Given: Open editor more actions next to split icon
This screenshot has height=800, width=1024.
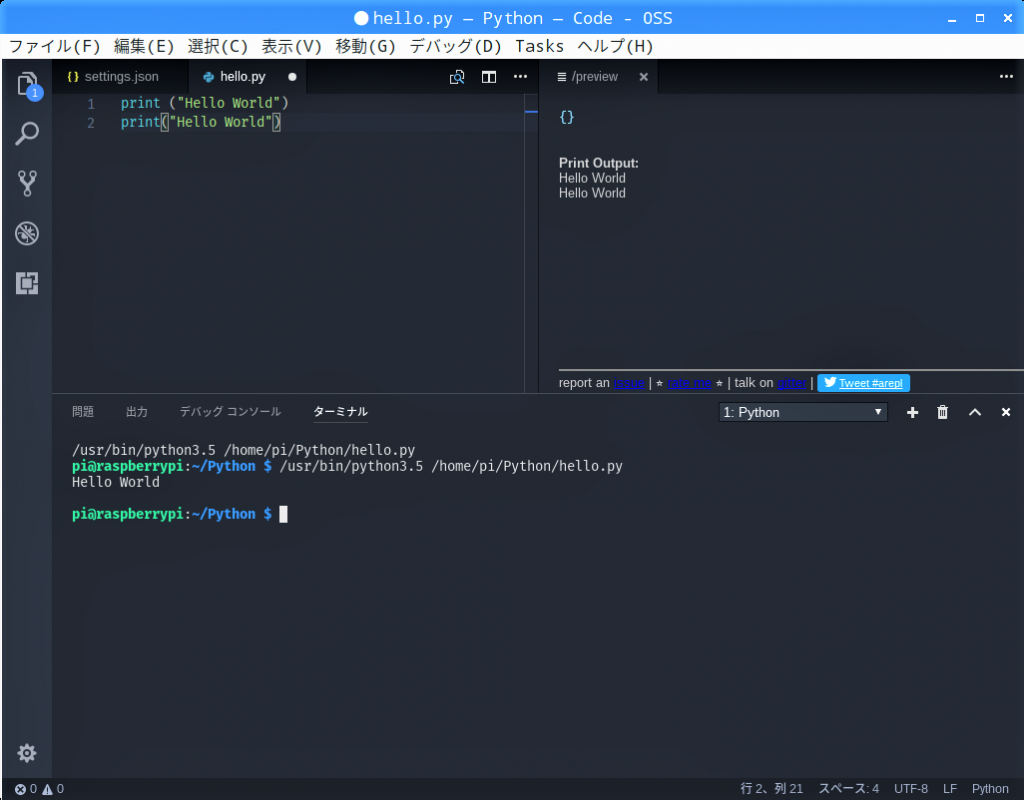Looking at the screenshot, I should (520, 77).
